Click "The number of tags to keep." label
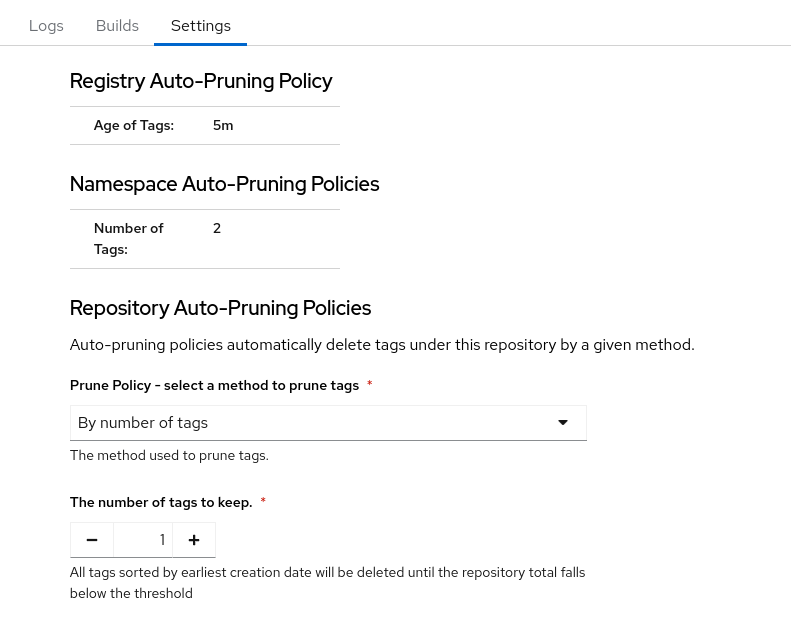Viewport: 791px width, 635px height. point(161,503)
